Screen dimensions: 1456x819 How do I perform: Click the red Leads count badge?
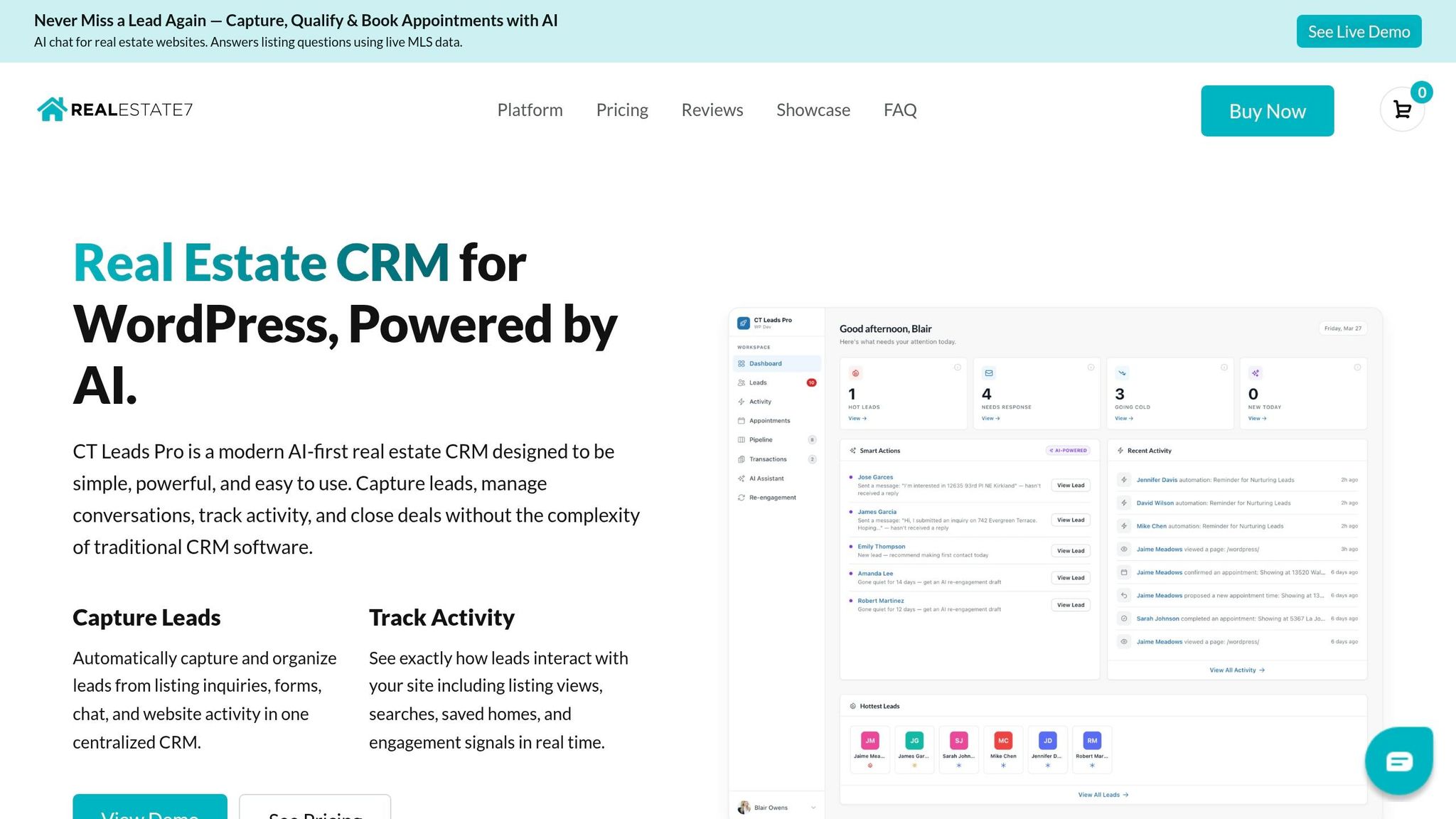pos(811,382)
